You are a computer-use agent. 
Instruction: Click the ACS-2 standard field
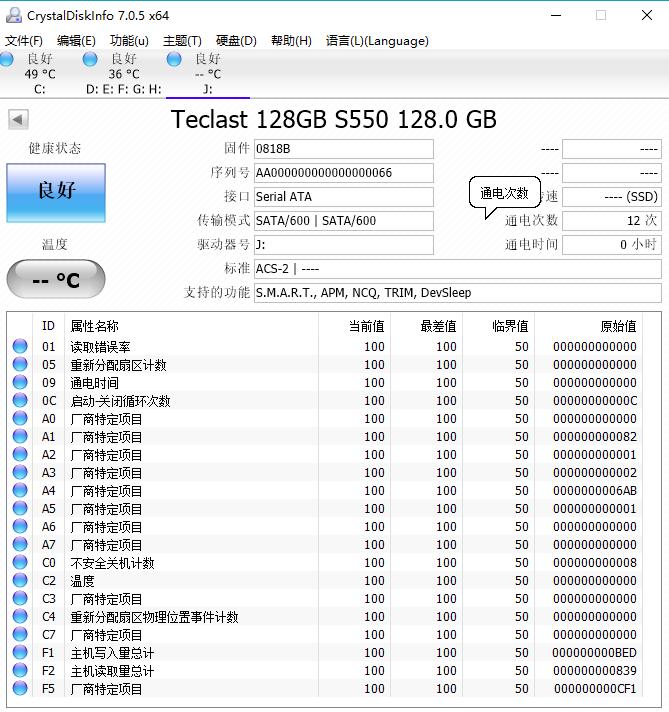click(458, 269)
